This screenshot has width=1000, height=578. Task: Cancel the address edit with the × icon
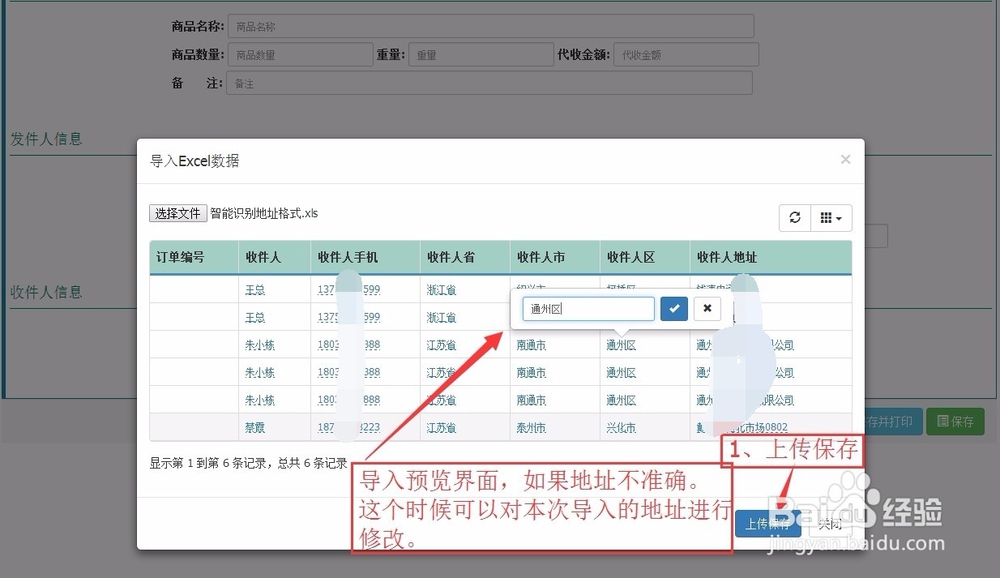click(x=707, y=309)
